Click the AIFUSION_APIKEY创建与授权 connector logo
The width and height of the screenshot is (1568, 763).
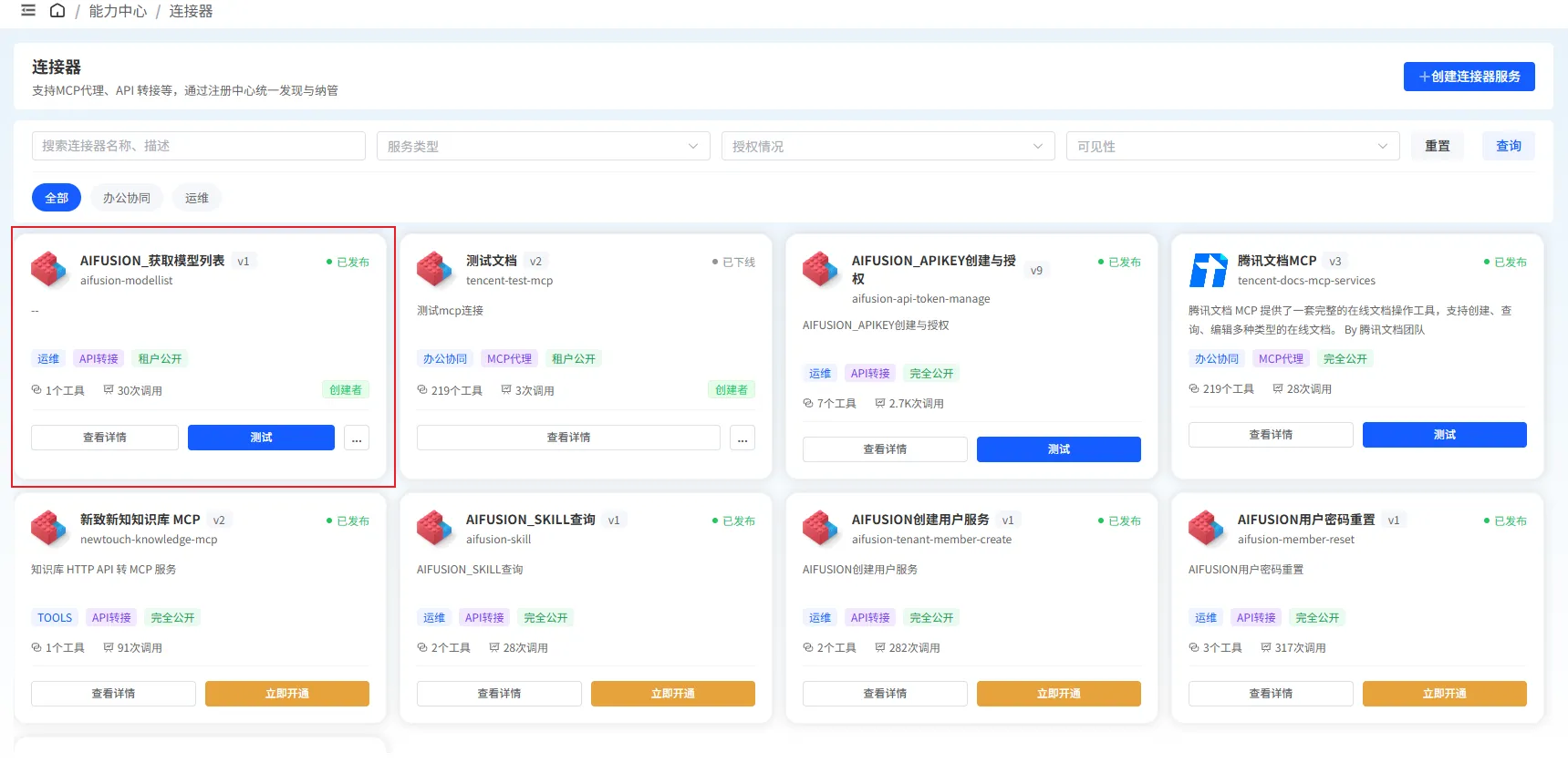coord(821,270)
